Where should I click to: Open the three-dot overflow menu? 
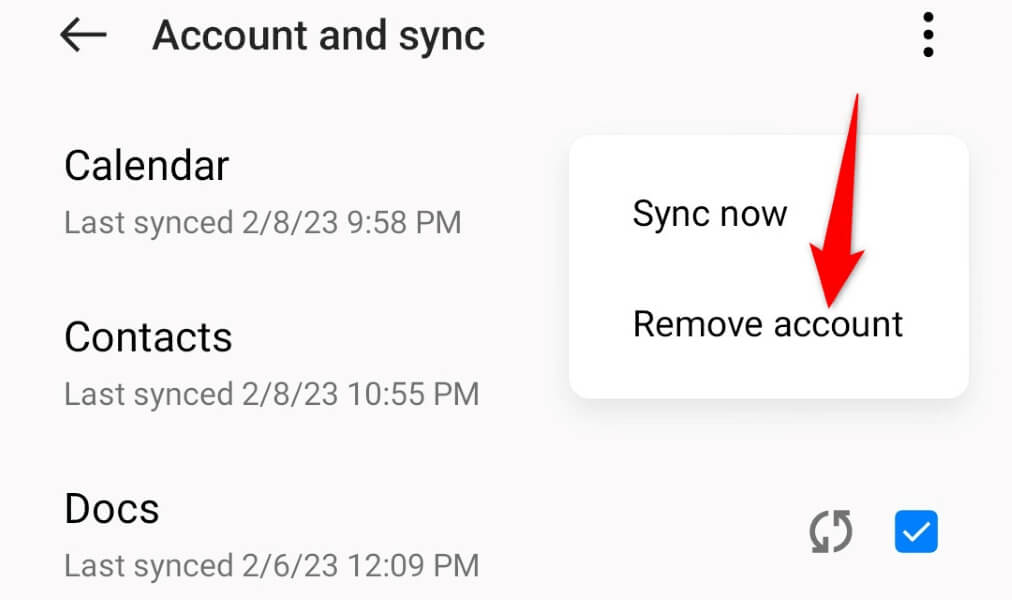928,36
